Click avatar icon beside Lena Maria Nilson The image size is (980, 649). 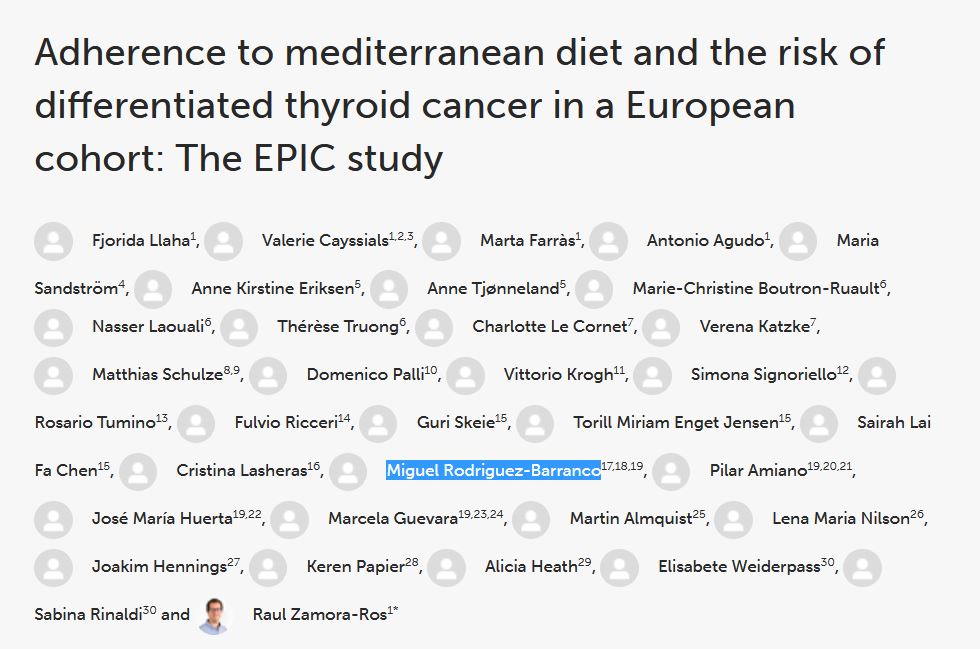tap(734, 519)
